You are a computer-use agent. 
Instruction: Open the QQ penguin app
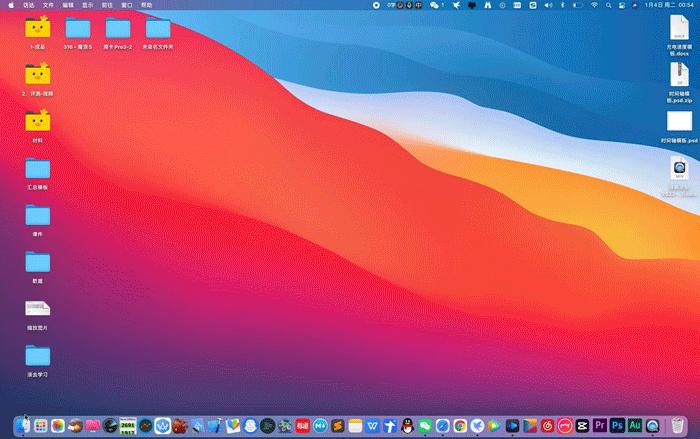pyautogui.click(x=407, y=426)
